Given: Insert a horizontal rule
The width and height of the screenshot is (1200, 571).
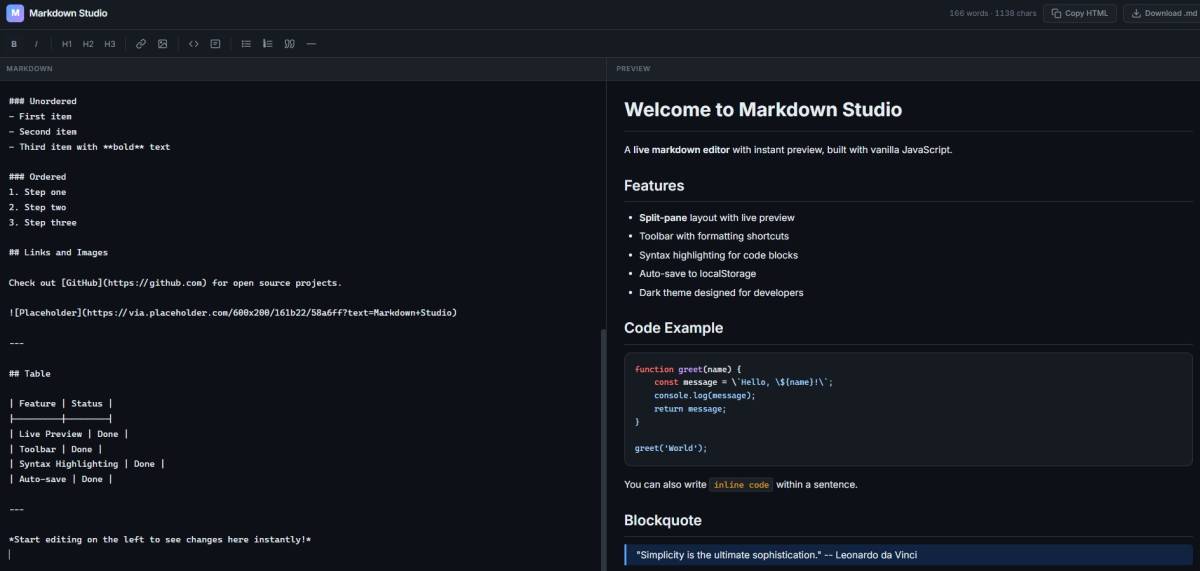Looking at the screenshot, I should pyautogui.click(x=311, y=44).
